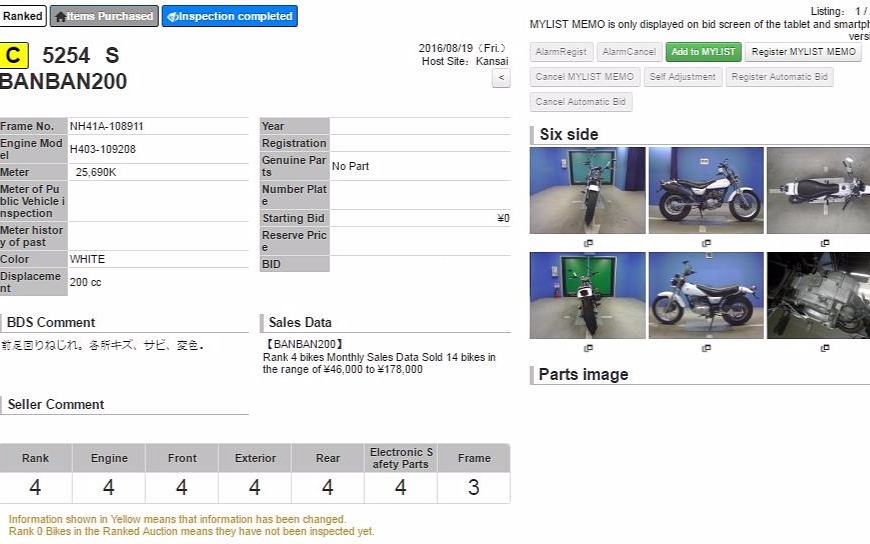The image size is (870, 544).
Task: Click the Self Adjustment button
Action: (x=682, y=77)
